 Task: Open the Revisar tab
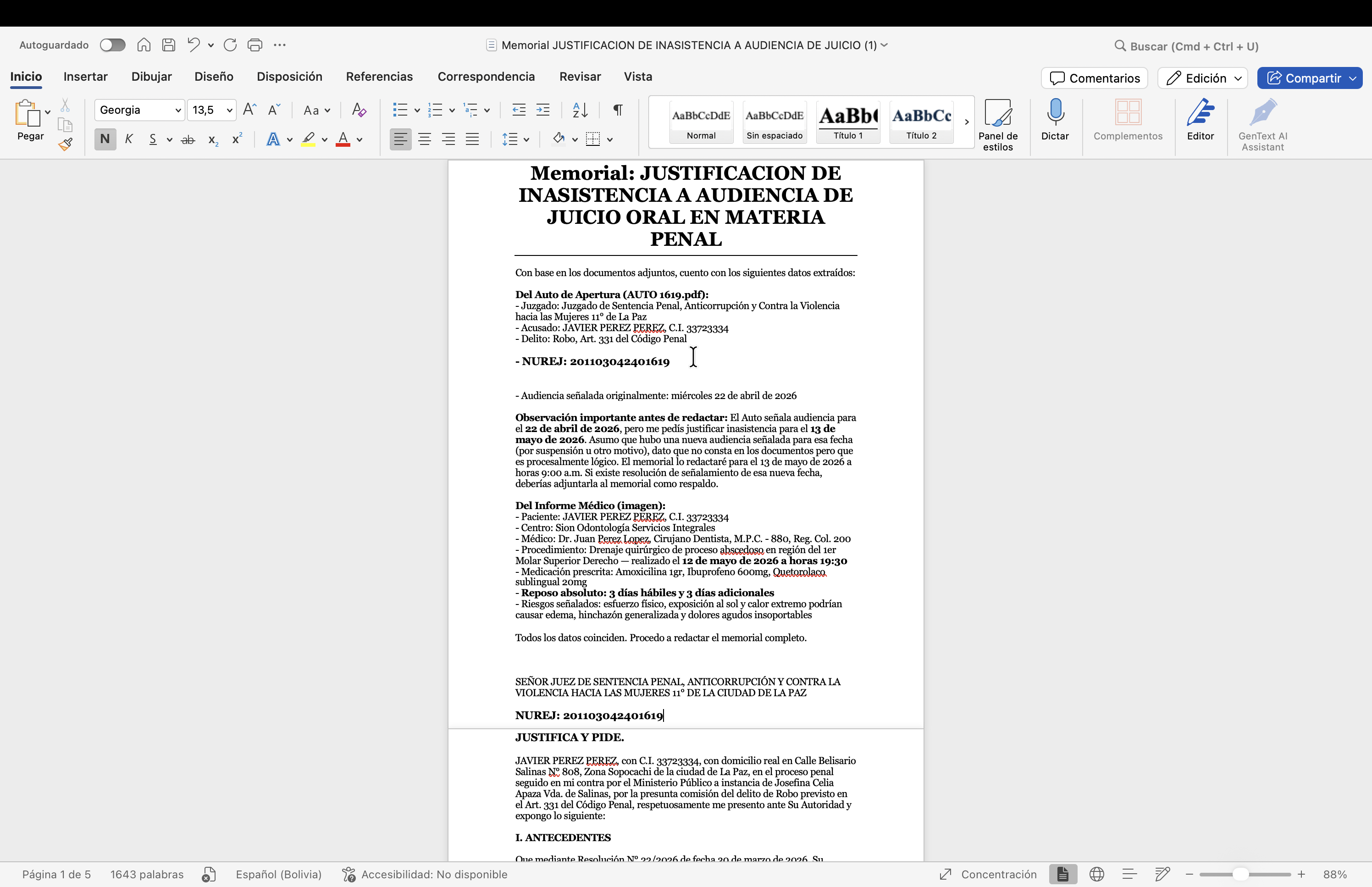pyautogui.click(x=580, y=77)
